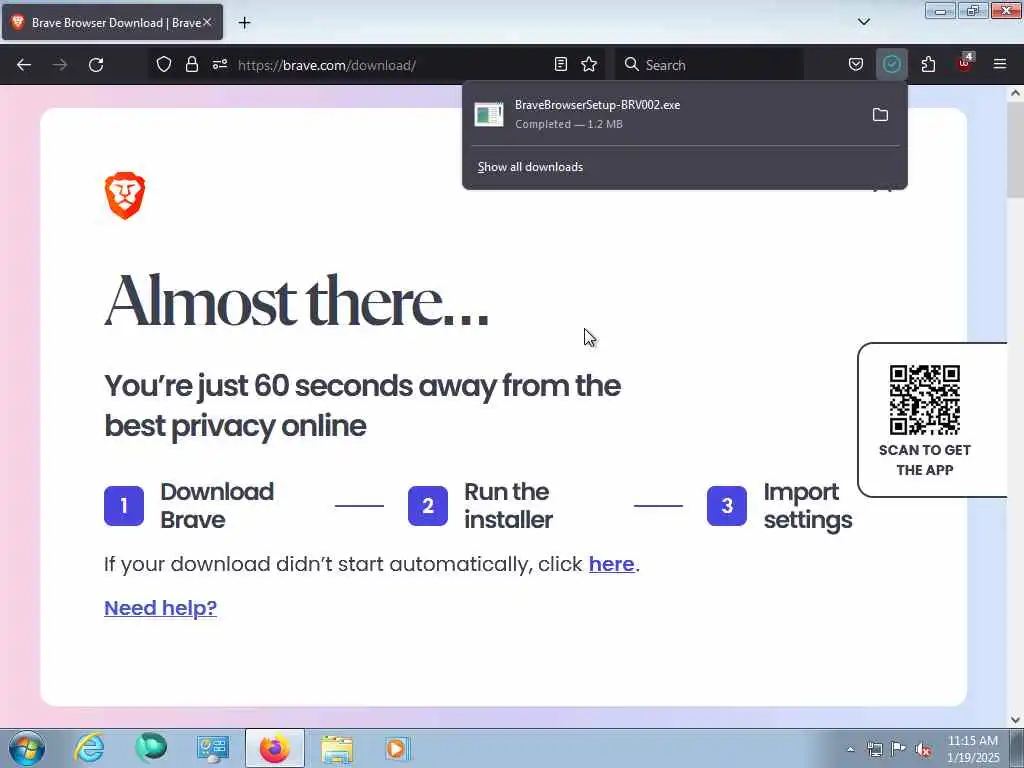
Task: Open Action Center flag icon
Action: coord(899,750)
